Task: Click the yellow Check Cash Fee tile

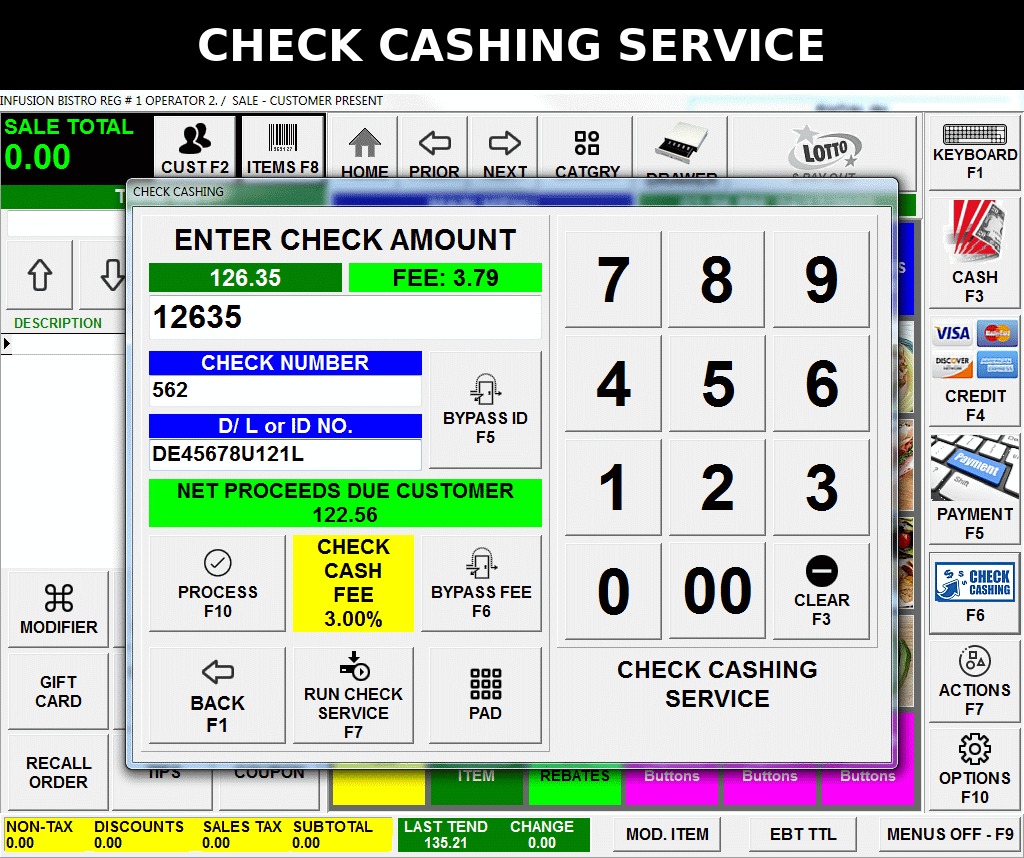Action: click(353, 583)
